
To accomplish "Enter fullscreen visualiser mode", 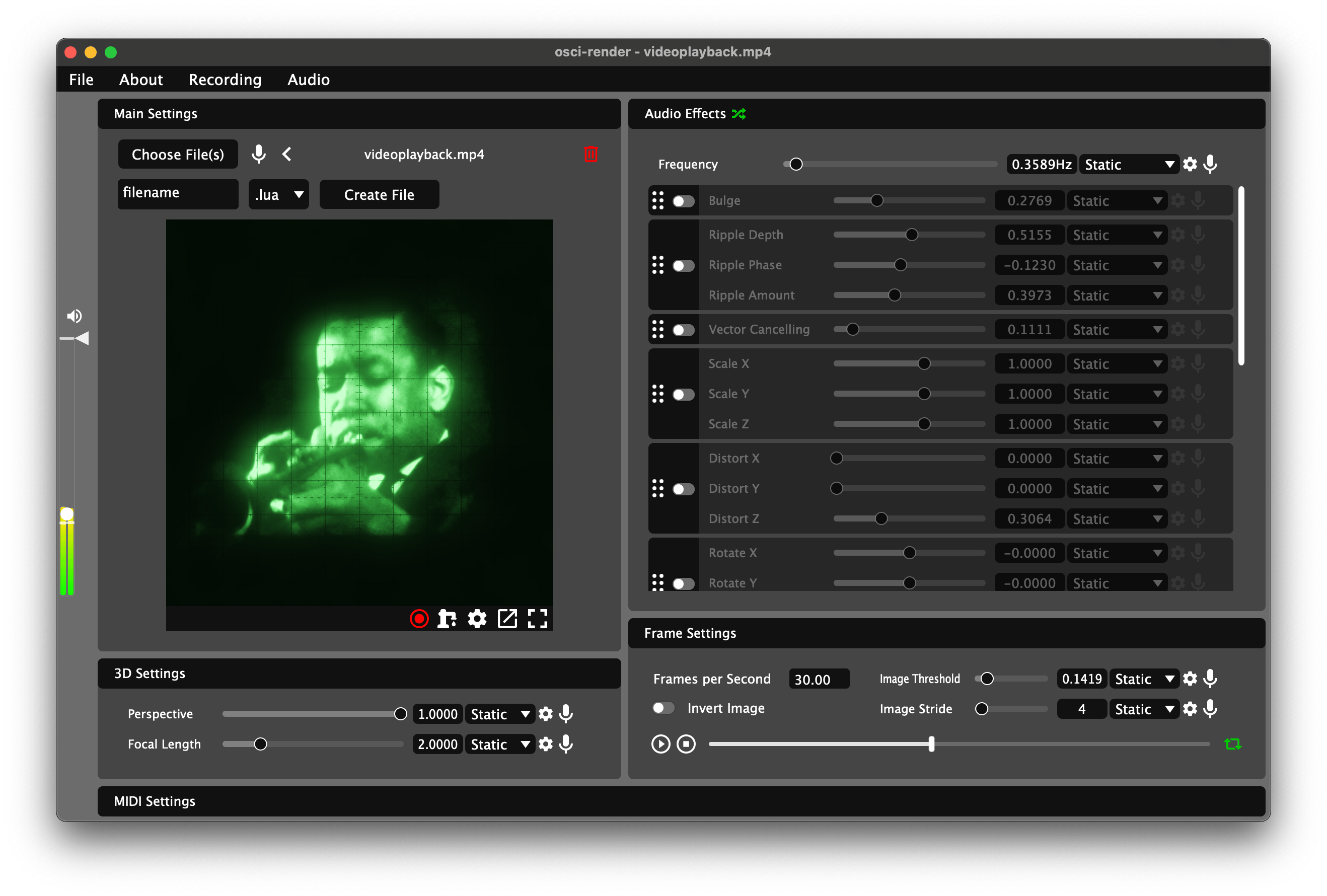I will click(537, 619).
